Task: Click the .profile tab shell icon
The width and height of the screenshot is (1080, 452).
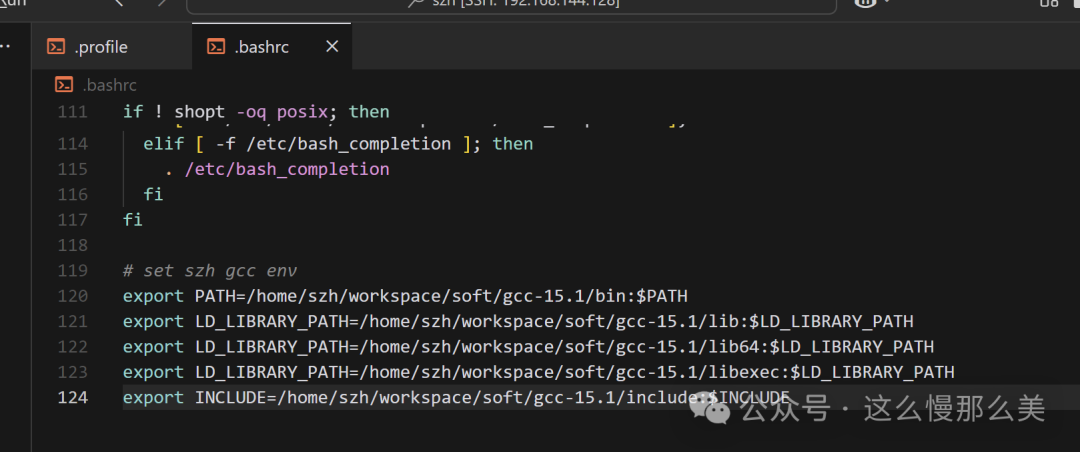Action: [56, 47]
